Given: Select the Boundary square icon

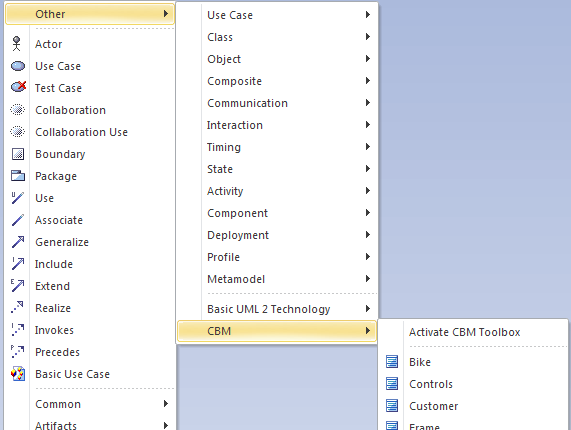Looking at the screenshot, I should tap(18, 154).
